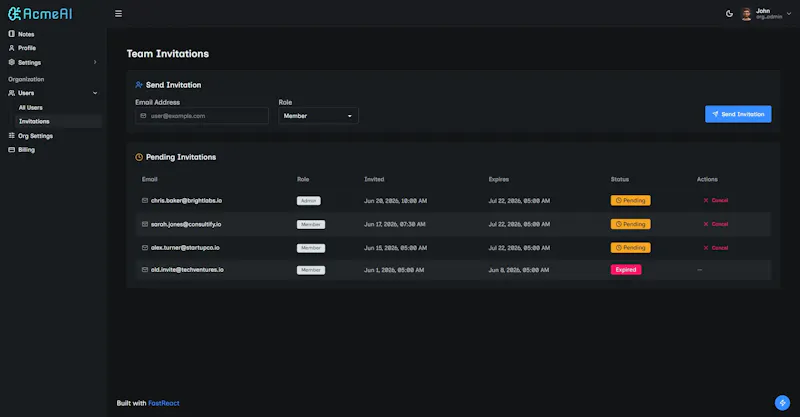This screenshot has height=417, width=800.
Task: Click the Profile person icon
Action: point(11,48)
